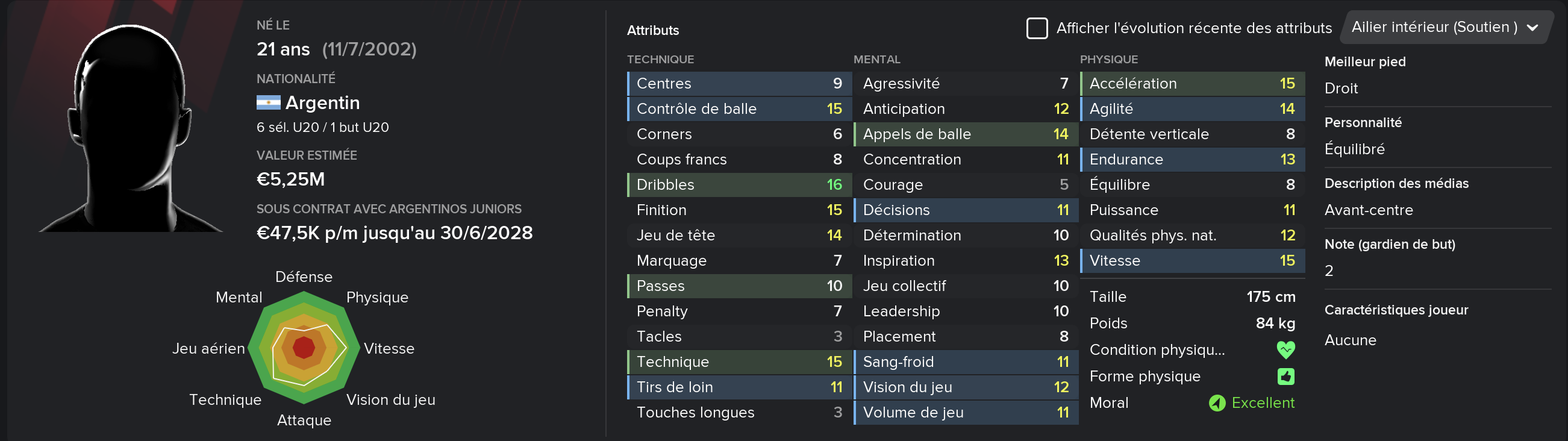Image resolution: width=1568 pixels, height=441 pixels.
Task: Click the Accélération attribute row
Action: [x=1192, y=84]
